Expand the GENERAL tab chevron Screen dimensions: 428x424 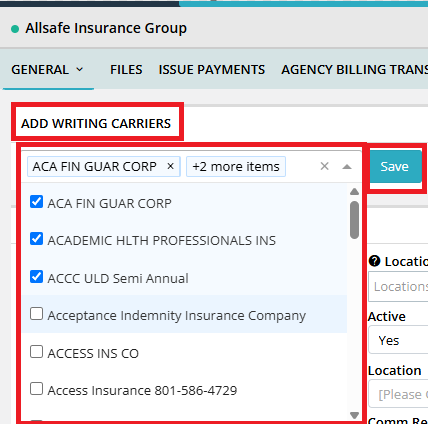click(80, 69)
